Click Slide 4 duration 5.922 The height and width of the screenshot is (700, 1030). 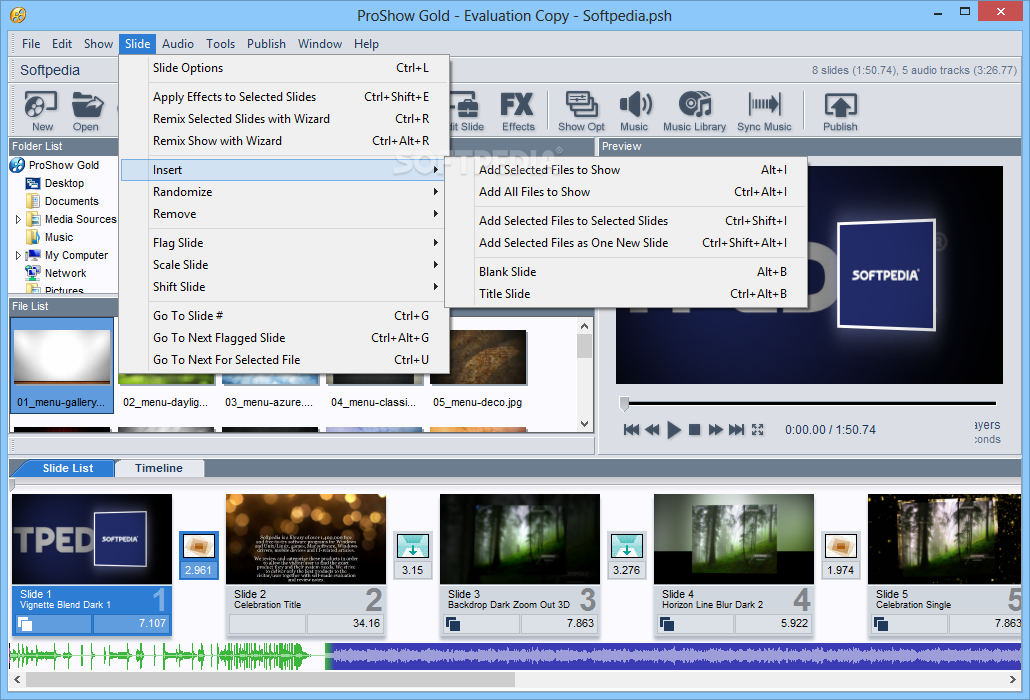pos(794,623)
